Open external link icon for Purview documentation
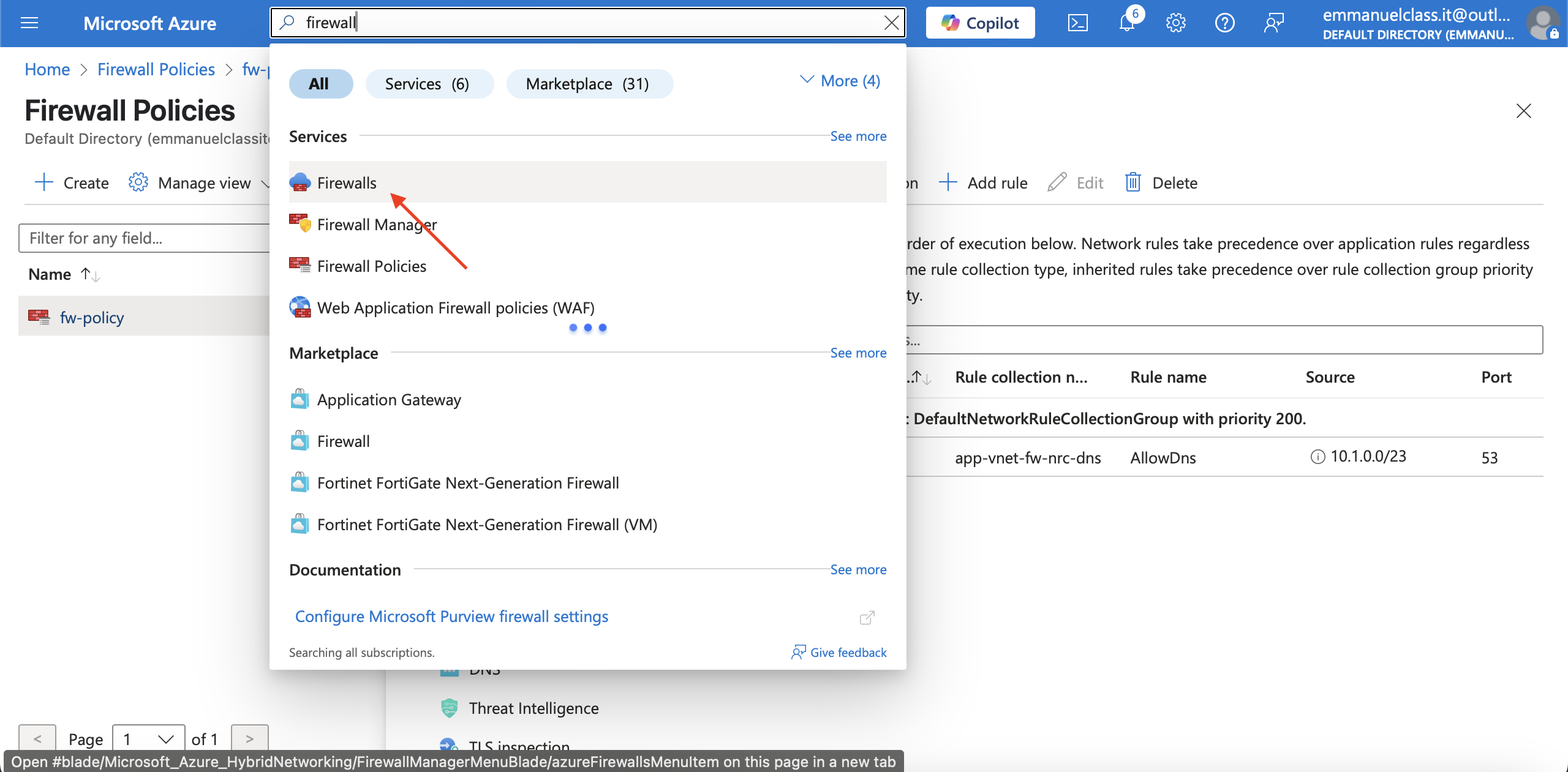This screenshot has width=1568, height=772. pos(867,617)
